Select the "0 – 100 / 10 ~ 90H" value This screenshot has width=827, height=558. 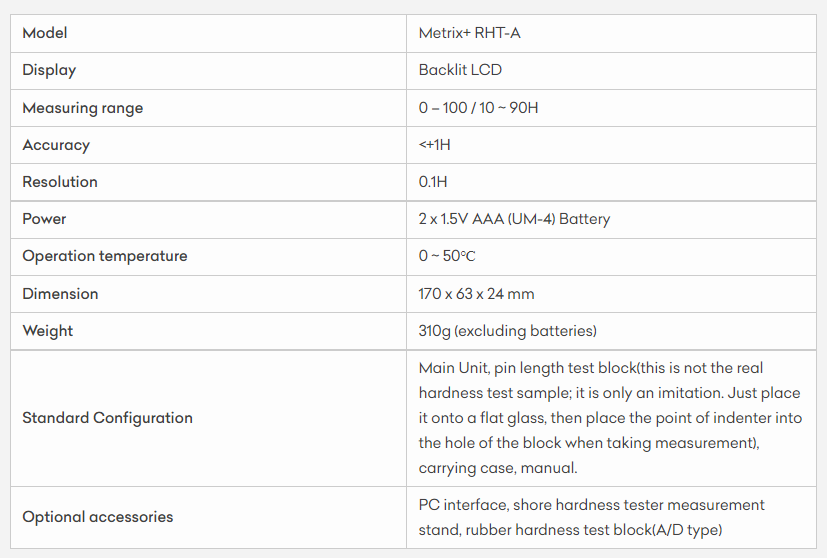478,108
